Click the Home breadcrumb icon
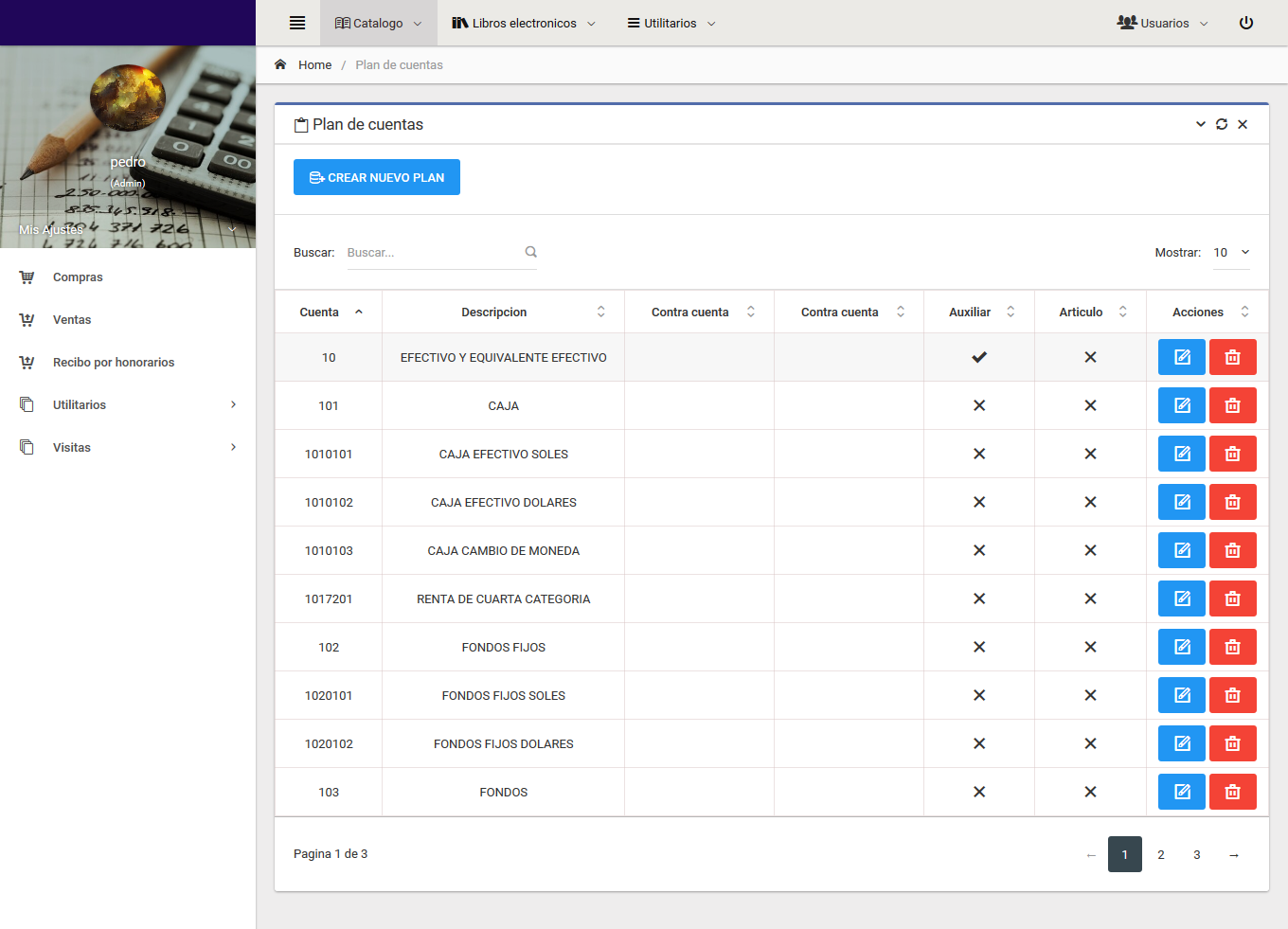 tap(280, 64)
